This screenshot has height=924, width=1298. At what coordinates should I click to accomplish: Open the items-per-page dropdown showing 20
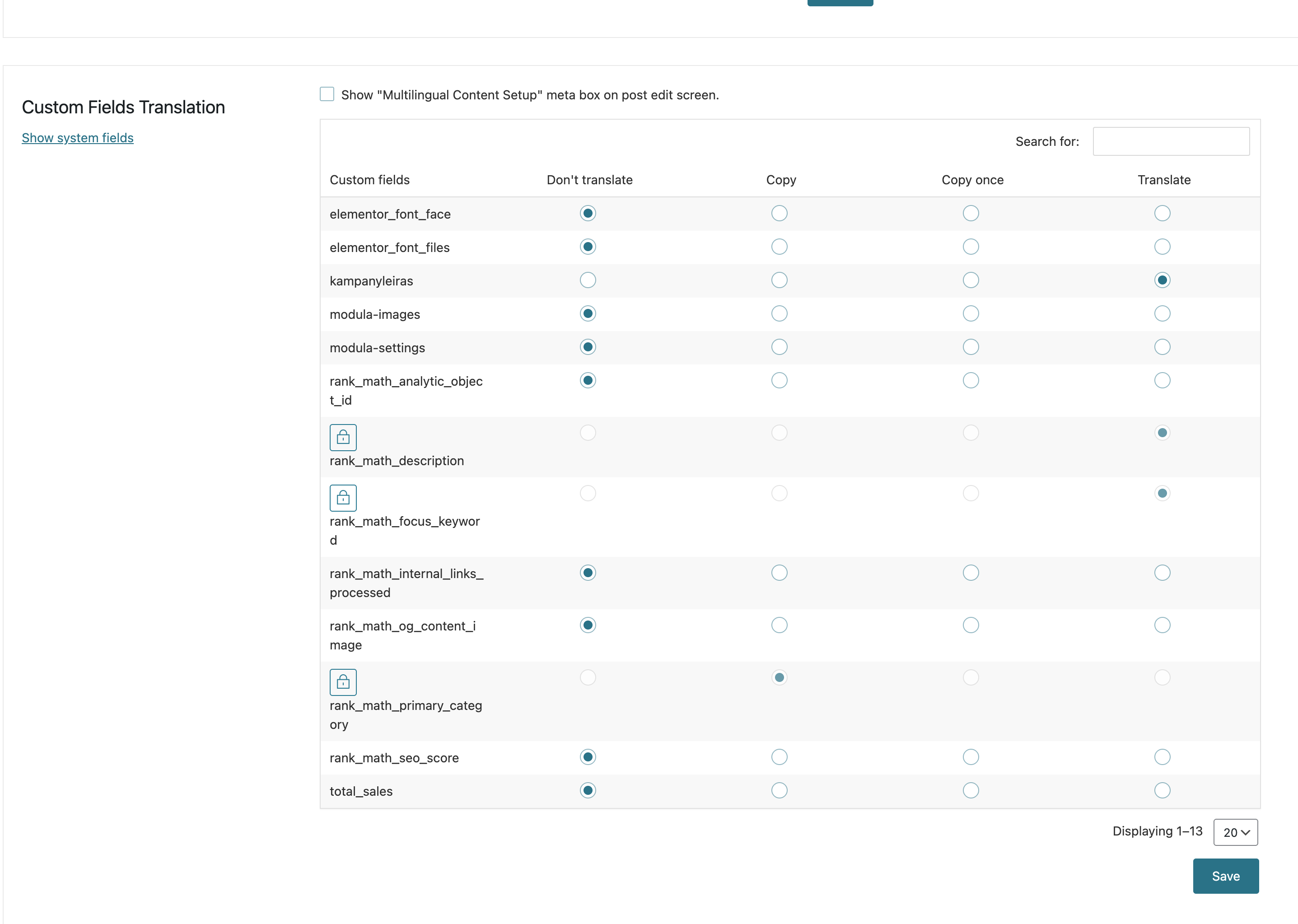point(1235,832)
